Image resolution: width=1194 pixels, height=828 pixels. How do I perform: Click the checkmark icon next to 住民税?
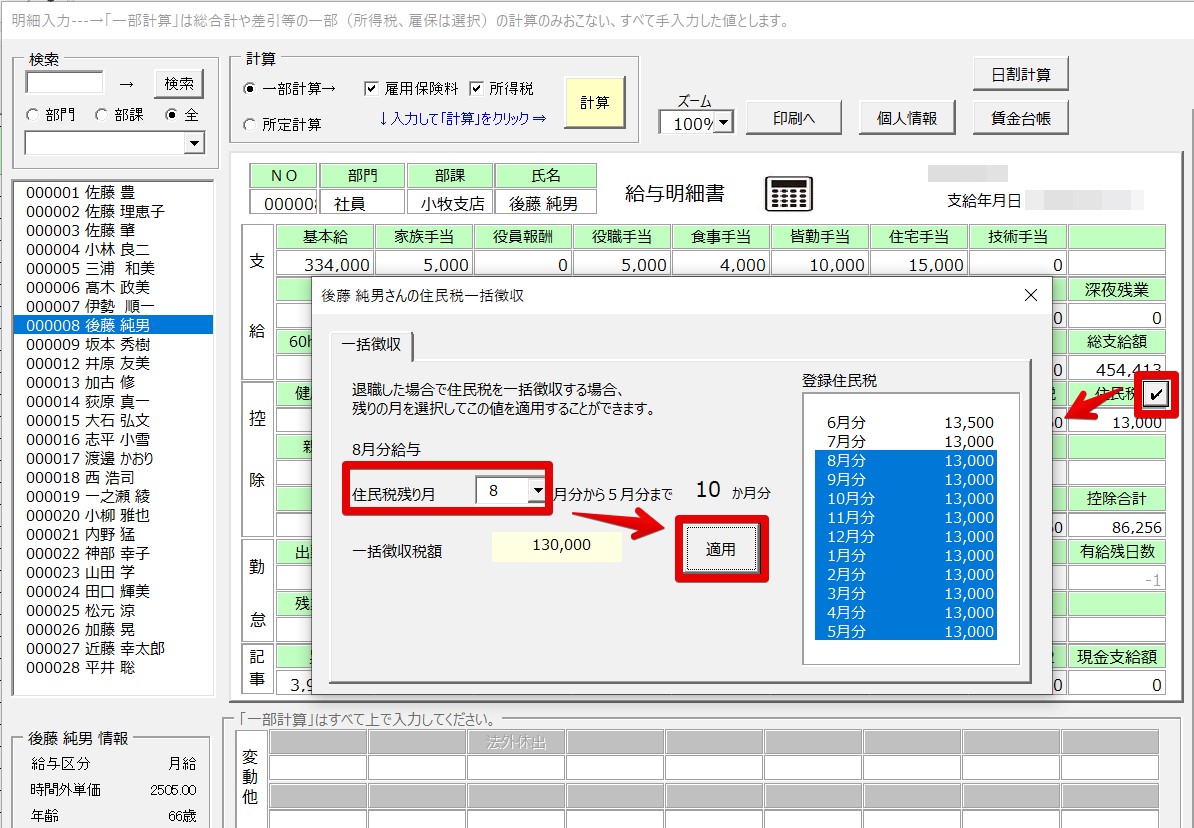tap(1156, 394)
